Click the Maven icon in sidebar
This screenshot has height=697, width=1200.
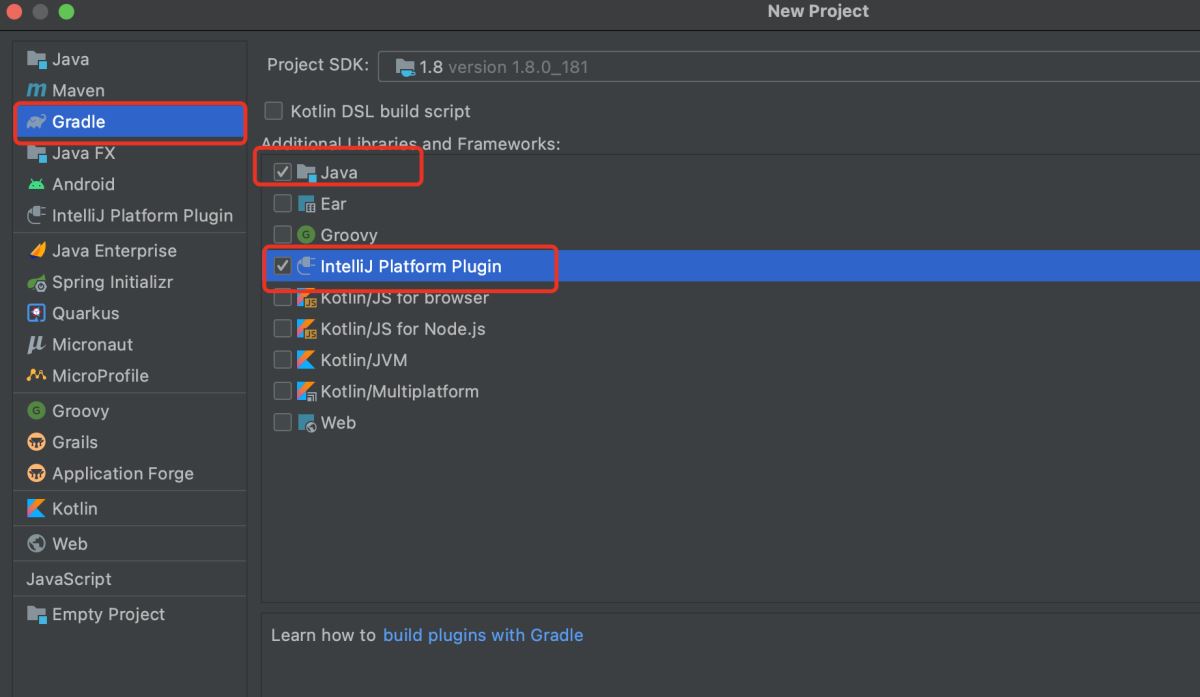(37, 90)
